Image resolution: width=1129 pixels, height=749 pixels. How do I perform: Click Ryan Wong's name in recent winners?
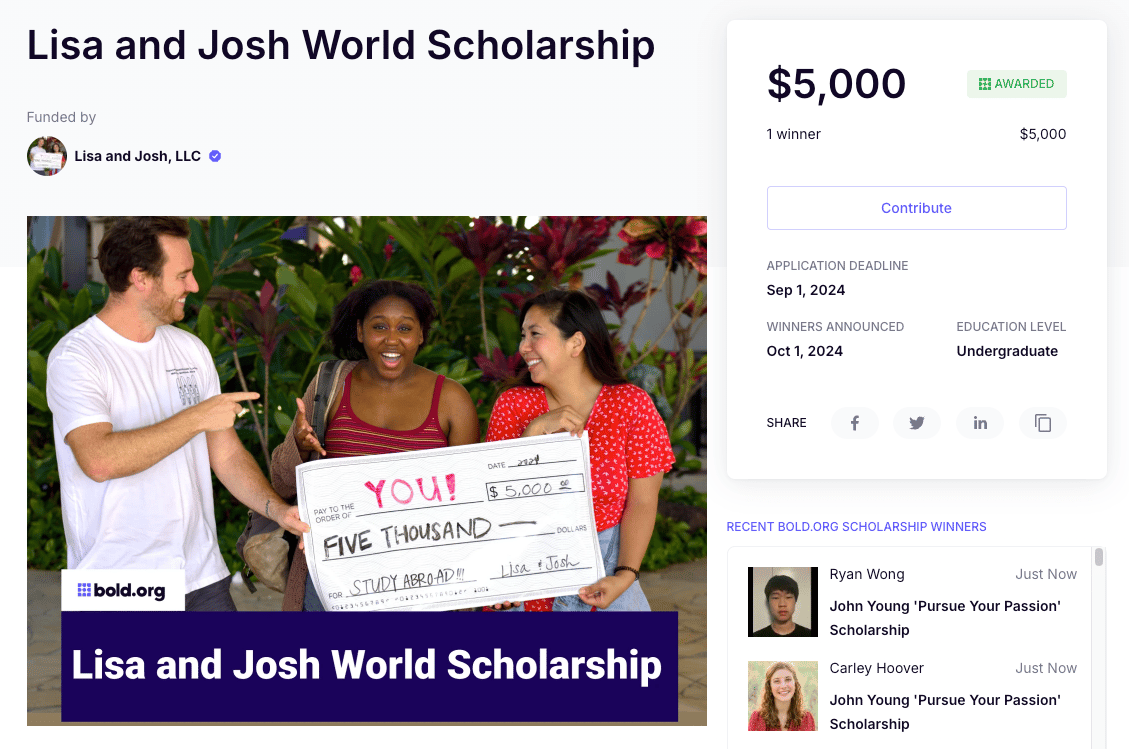click(867, 574)
